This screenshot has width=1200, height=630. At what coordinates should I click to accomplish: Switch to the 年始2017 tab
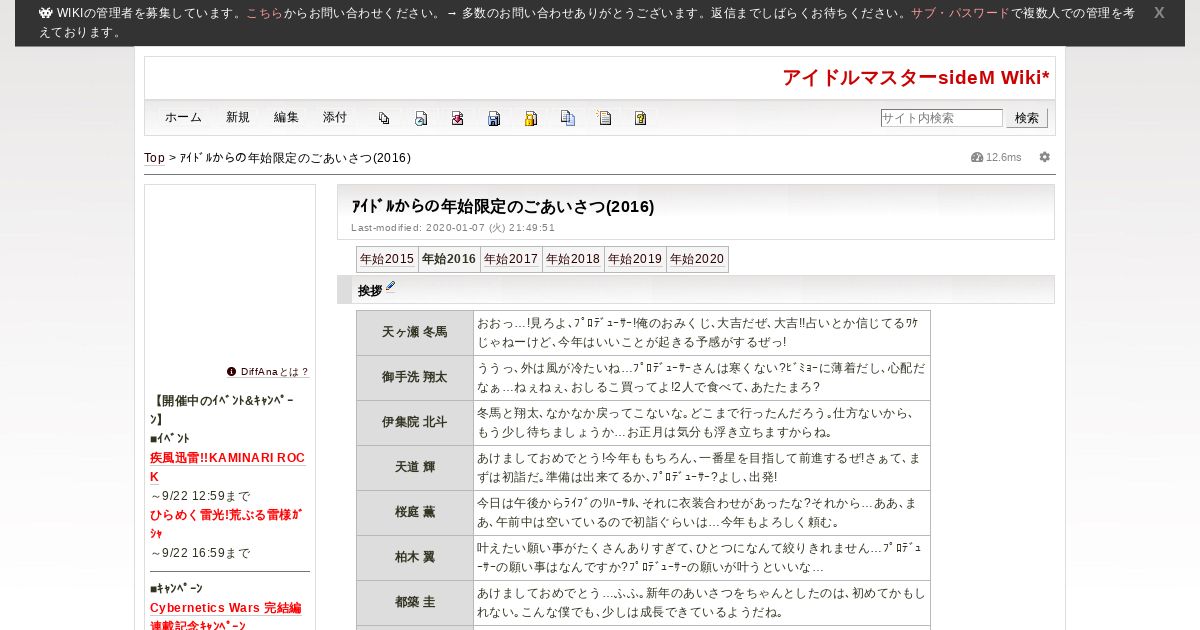point(511,259)
